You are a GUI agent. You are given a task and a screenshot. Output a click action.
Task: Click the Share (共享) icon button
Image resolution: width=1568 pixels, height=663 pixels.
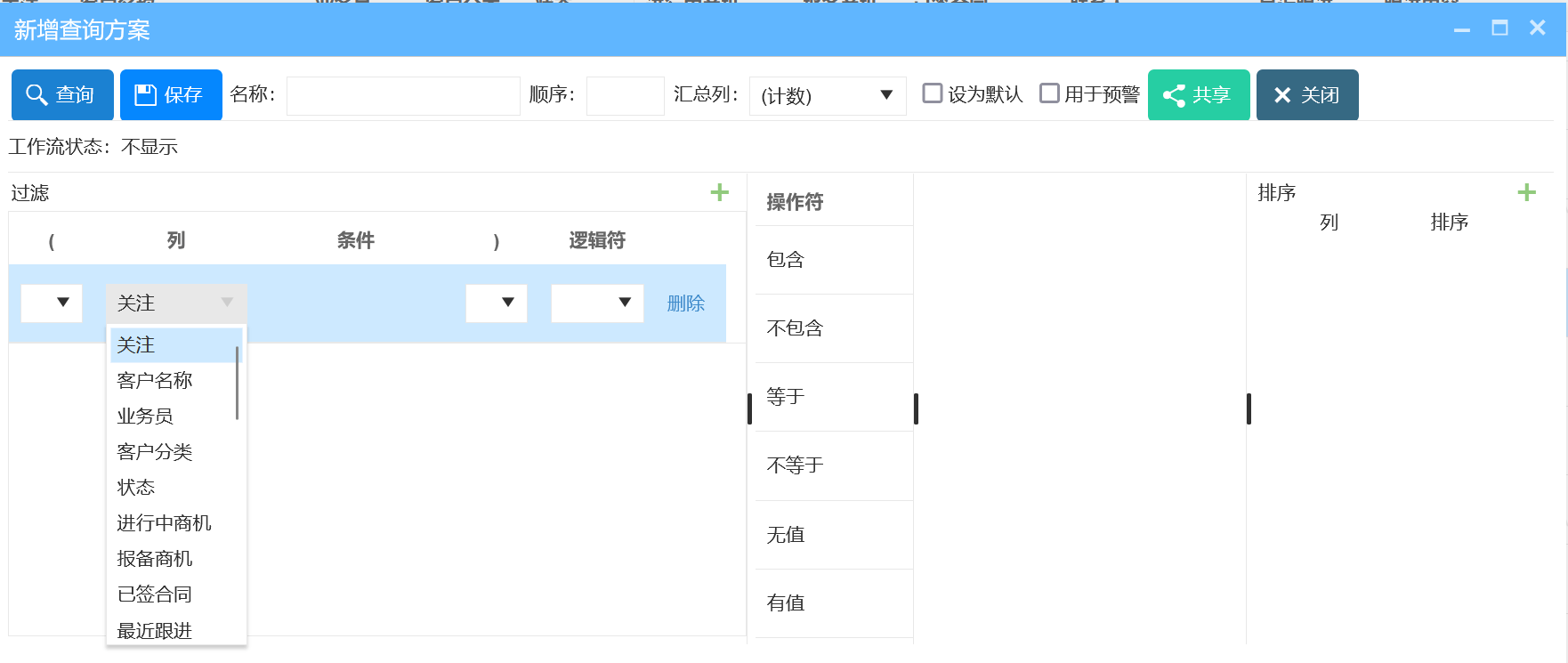(x=1198, y=94)
